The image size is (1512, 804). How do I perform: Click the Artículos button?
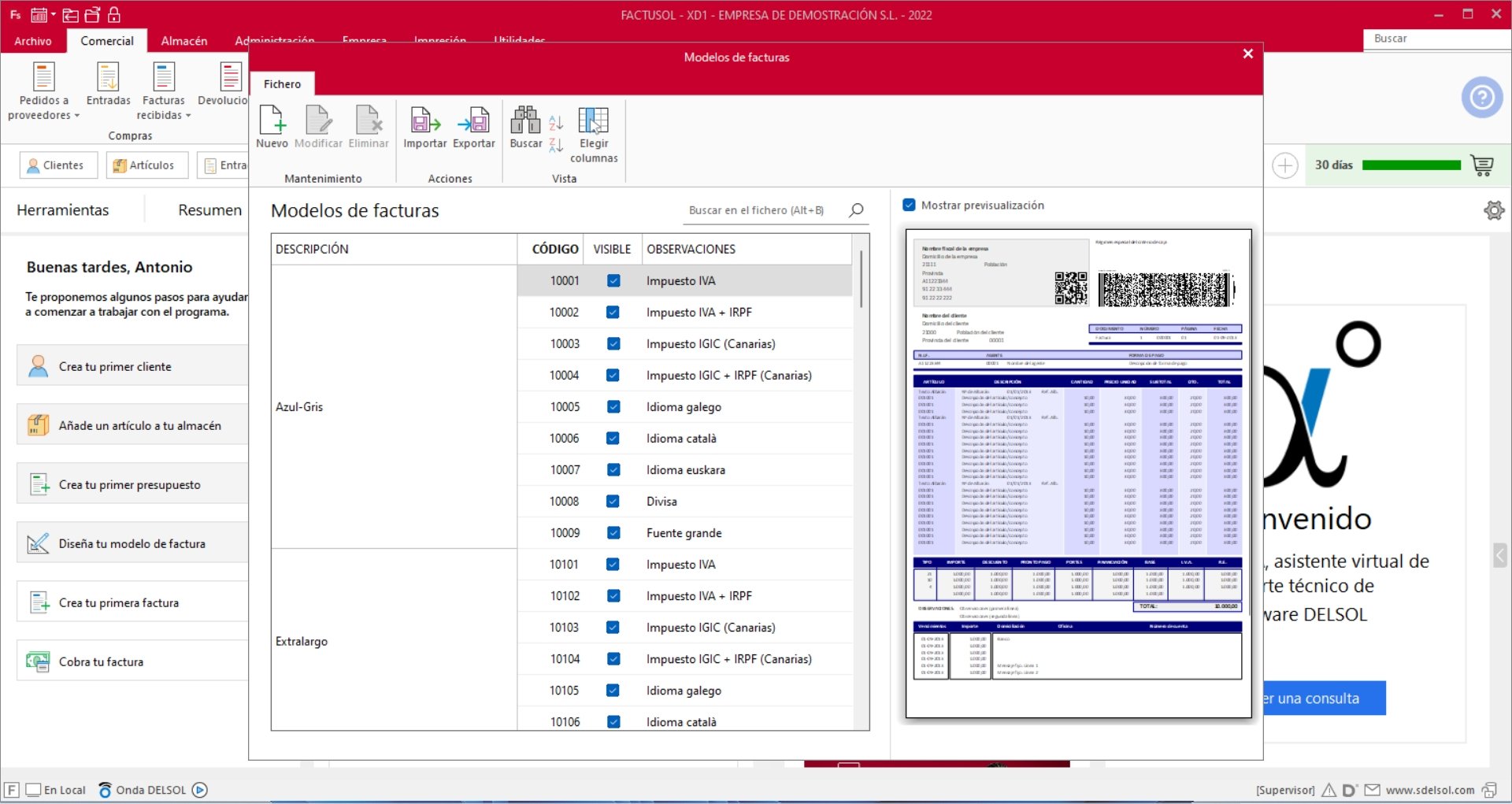point(147,165)
